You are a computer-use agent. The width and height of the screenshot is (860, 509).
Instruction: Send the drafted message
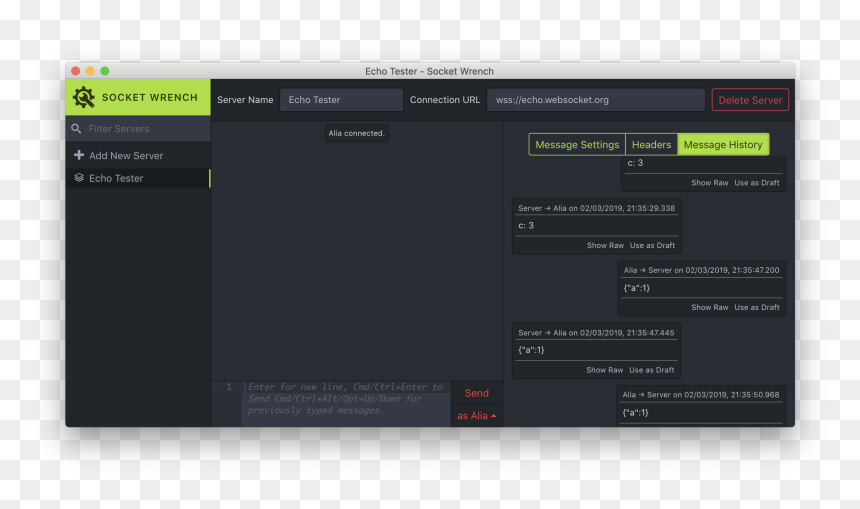[x=477, y=393]
